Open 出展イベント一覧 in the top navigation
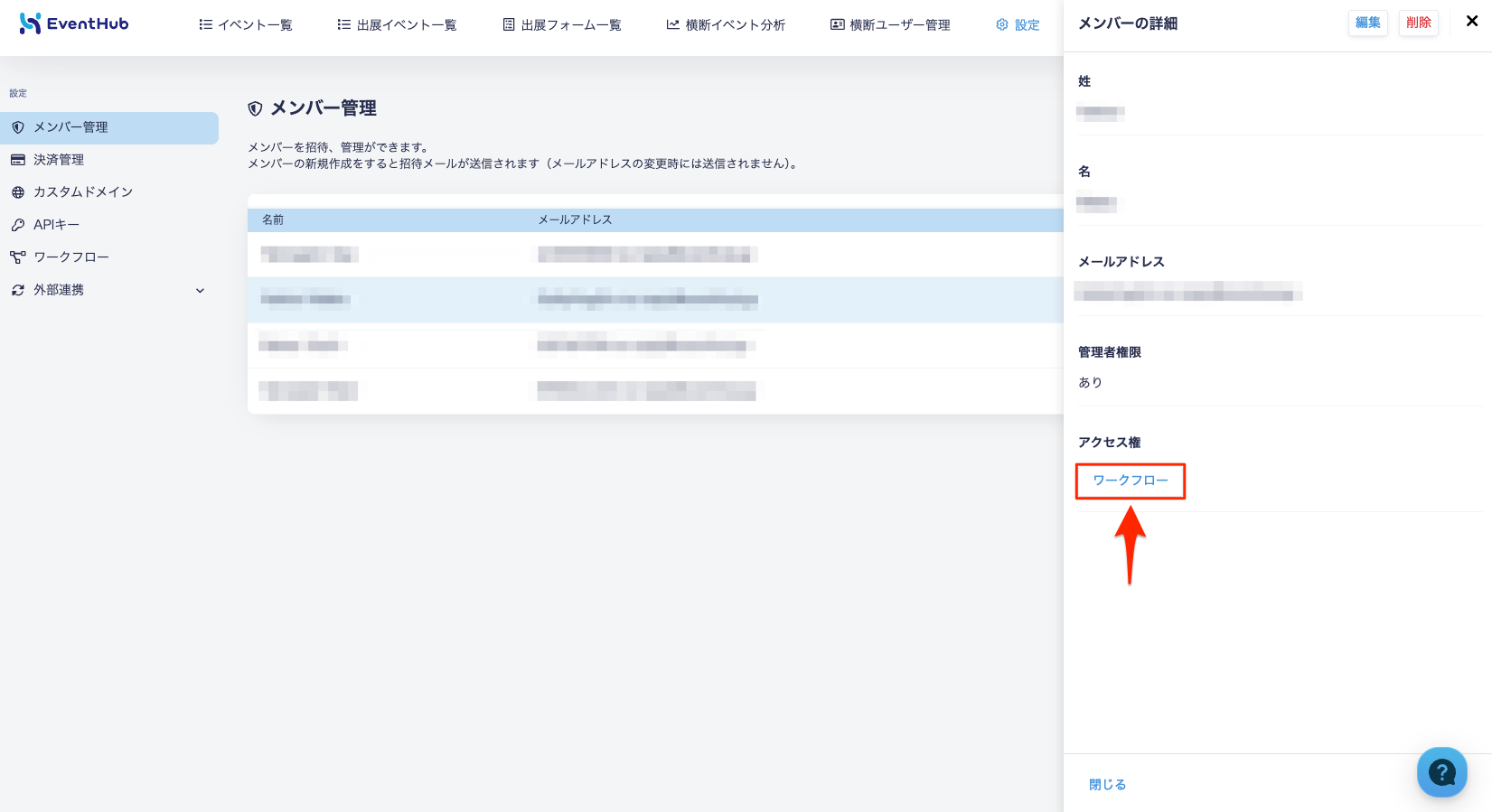1492x812 pixels. (x=397, y=24)
